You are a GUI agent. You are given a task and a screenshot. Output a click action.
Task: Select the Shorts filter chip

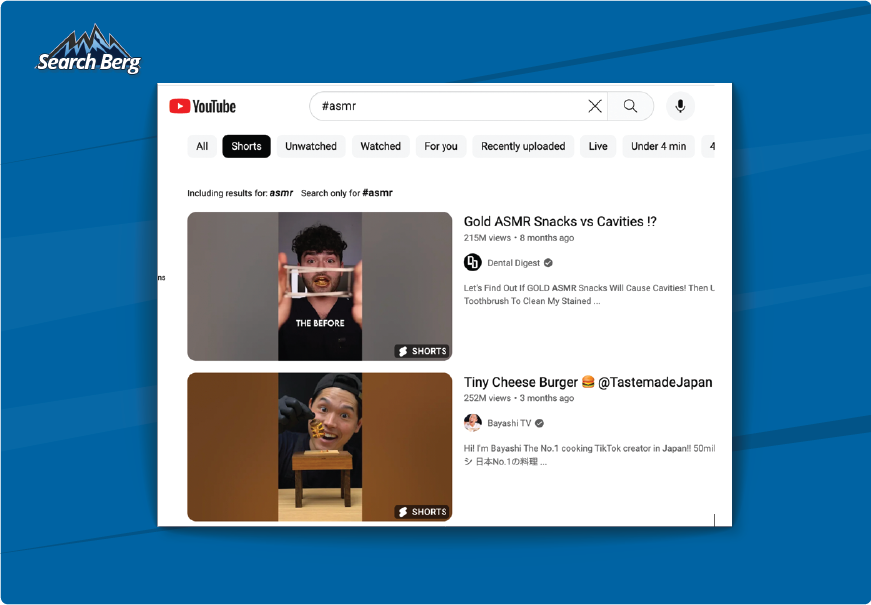[x=246, y=146]
